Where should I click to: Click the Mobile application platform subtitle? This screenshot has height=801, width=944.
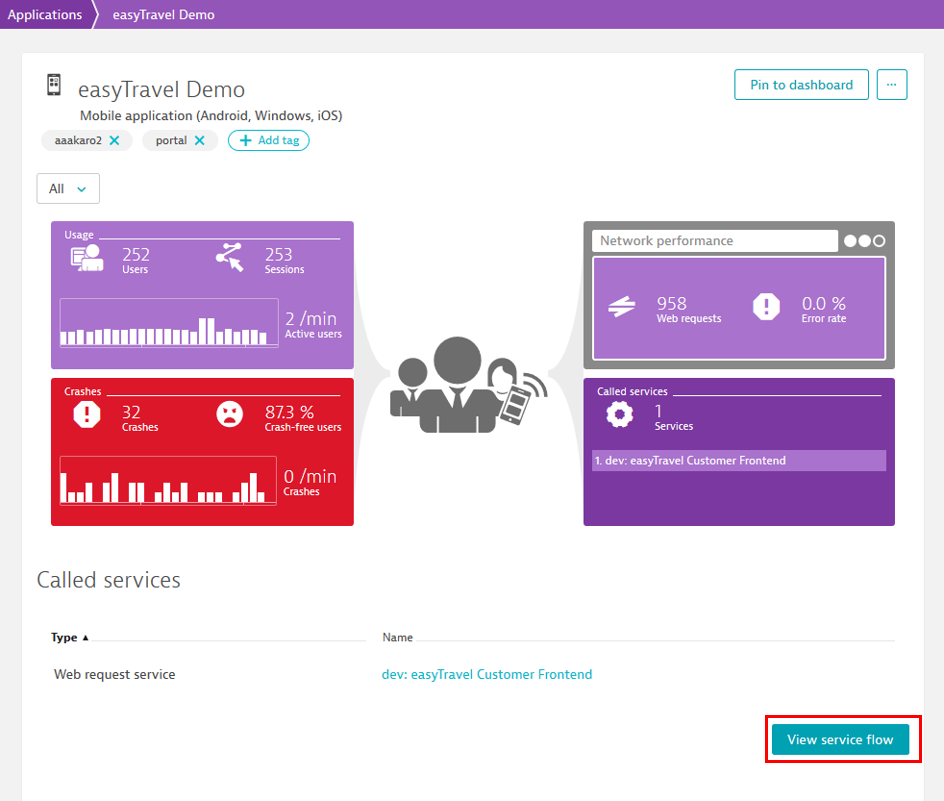[211, 116]
